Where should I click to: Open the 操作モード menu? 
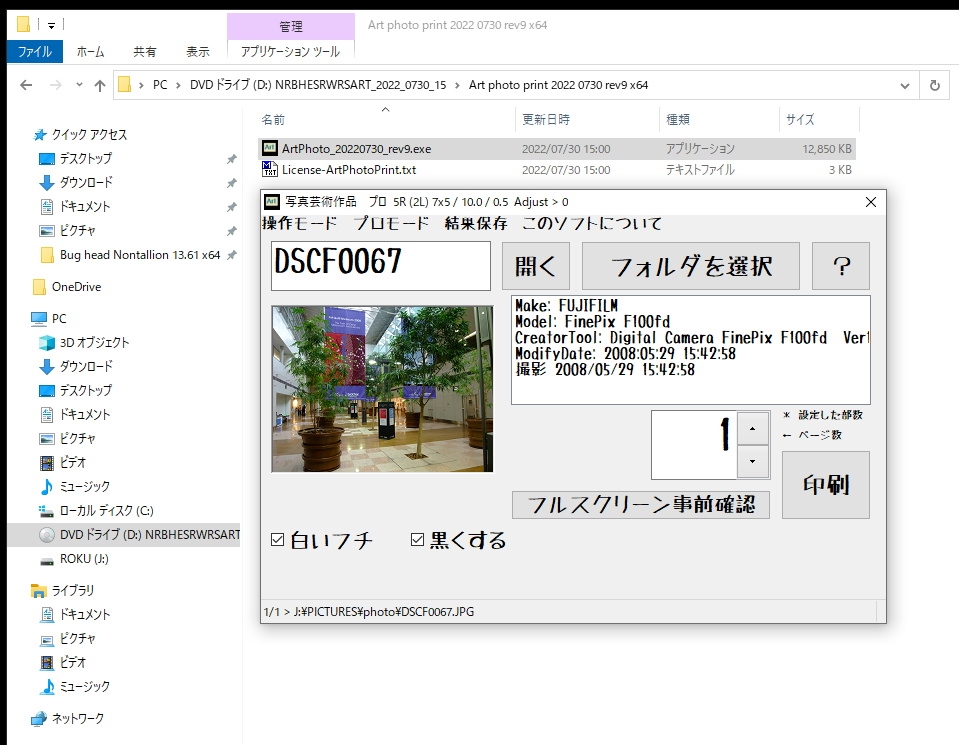(299, 223)
